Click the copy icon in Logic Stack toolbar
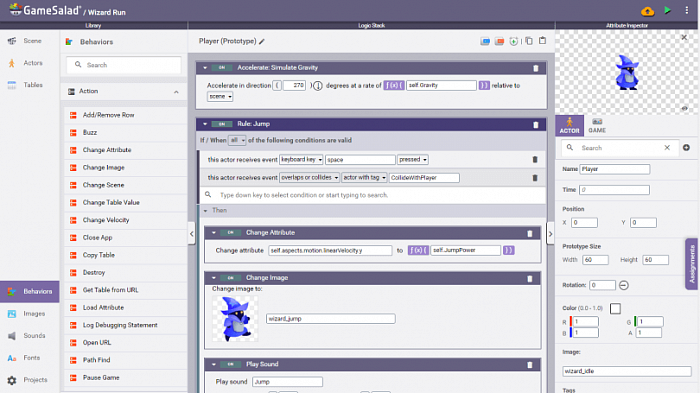This screenshot has height=393, width=700. point(529,41)
